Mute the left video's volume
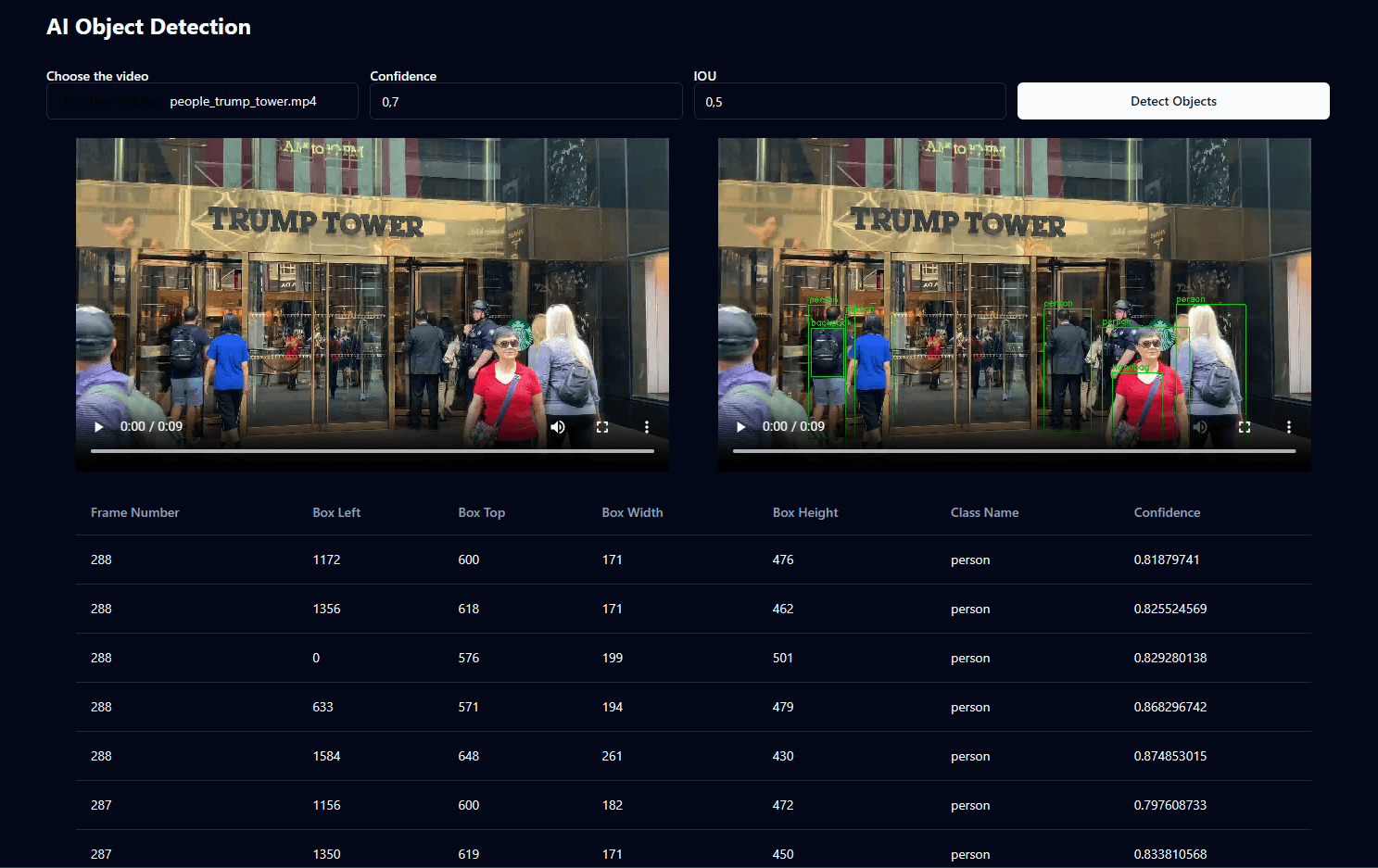 pyautogui.click(x=558, y=427)
